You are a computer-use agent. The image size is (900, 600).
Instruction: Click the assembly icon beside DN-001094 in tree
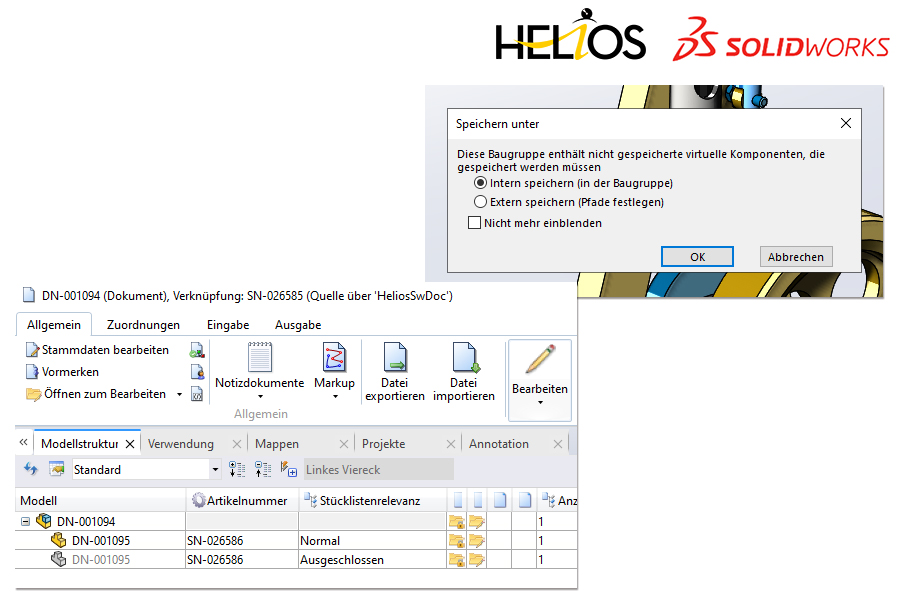coord(44,521)
